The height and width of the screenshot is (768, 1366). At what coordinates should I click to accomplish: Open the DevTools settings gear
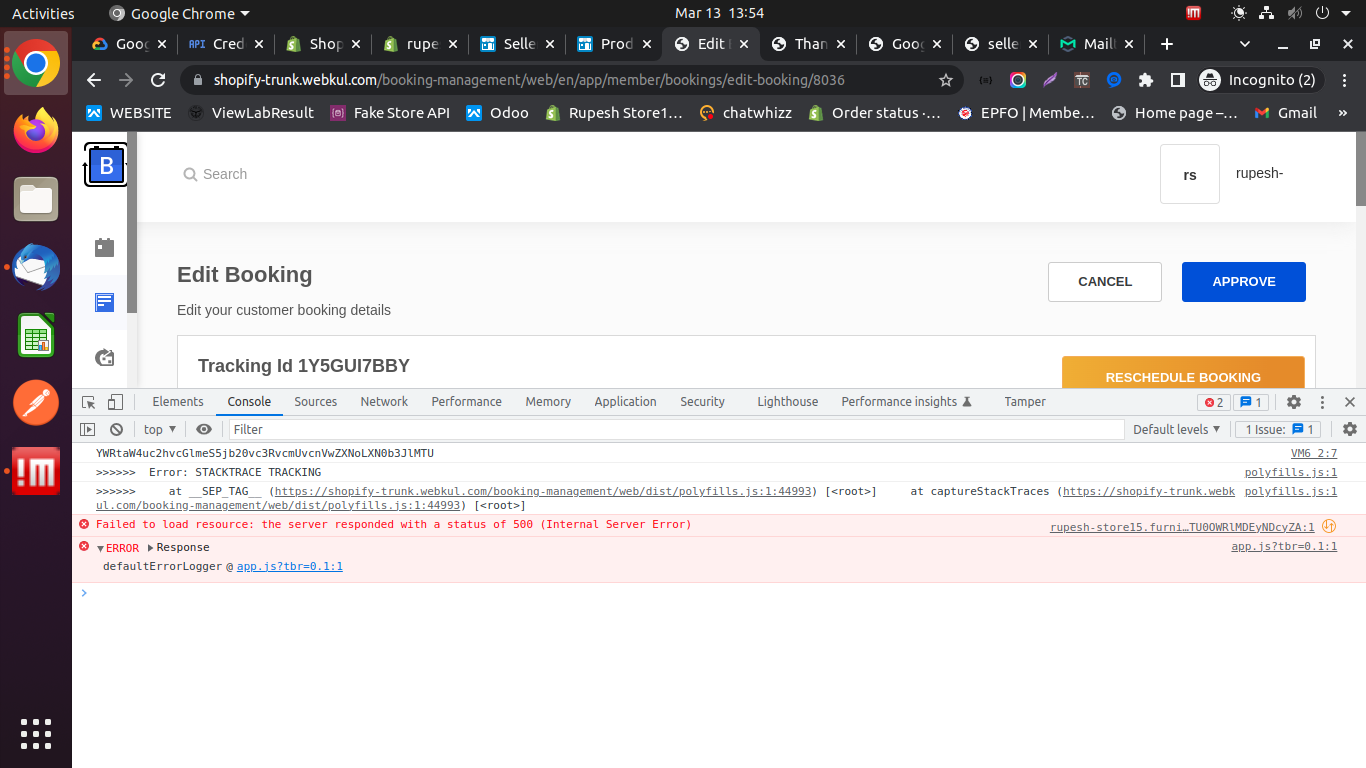point(1294,402)
